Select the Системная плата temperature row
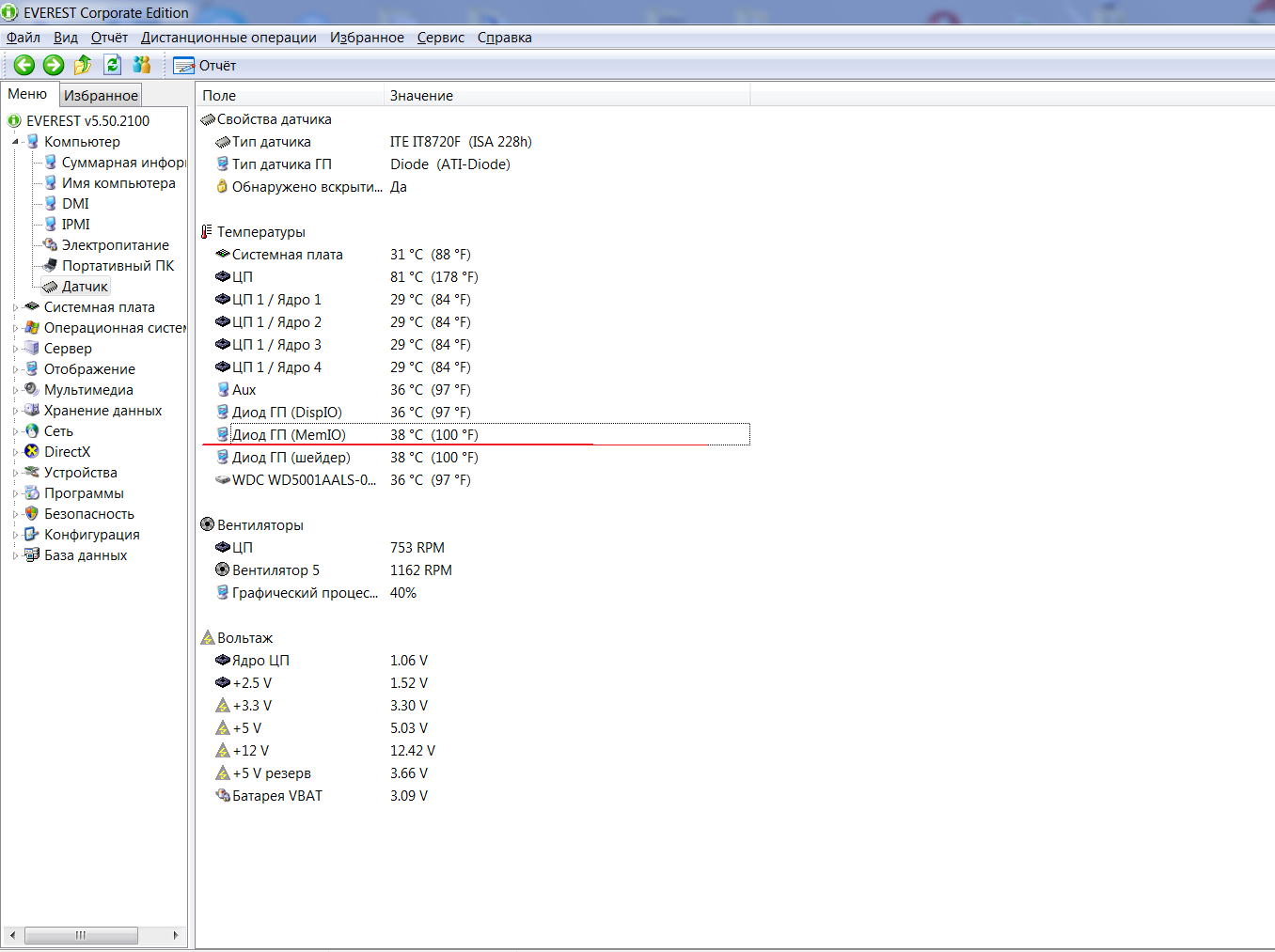This screenshot has width=1275, height=952. [x=474, y=255]
